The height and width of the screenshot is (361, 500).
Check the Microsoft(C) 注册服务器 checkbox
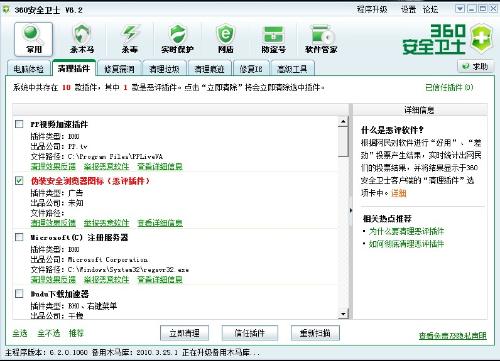coord(19,237)
